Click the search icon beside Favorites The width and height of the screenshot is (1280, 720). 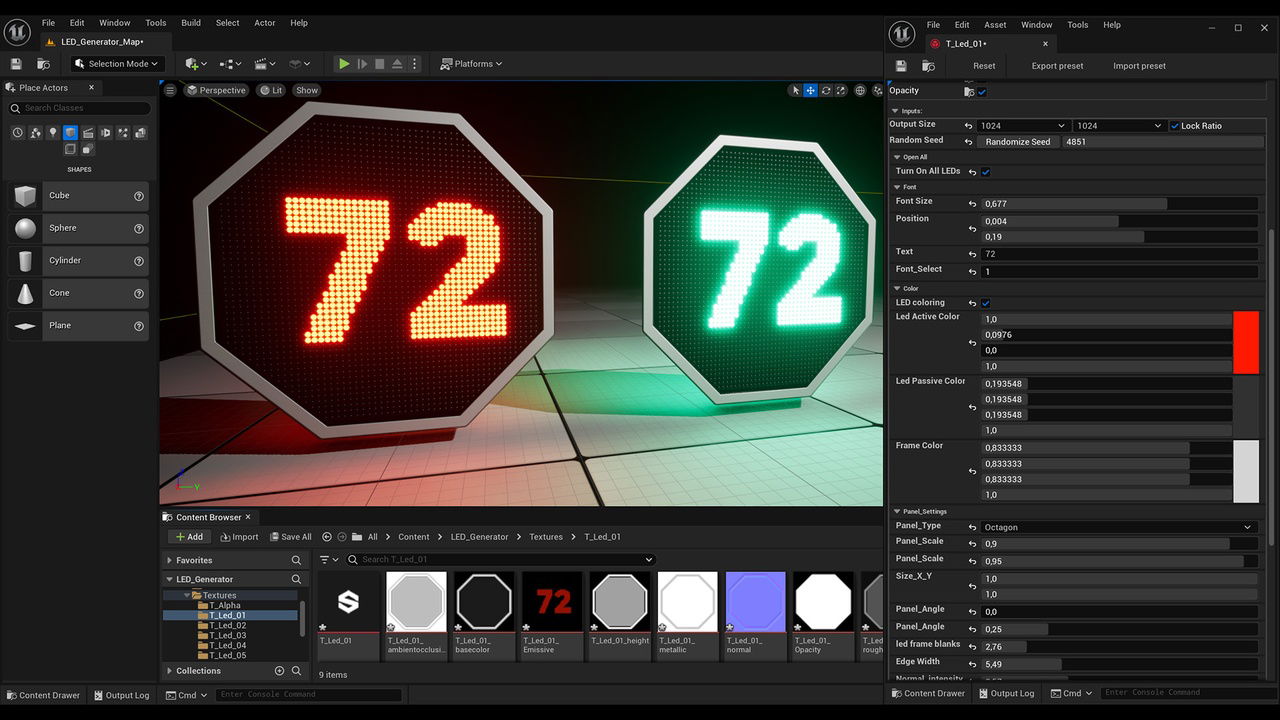[296, 561]
